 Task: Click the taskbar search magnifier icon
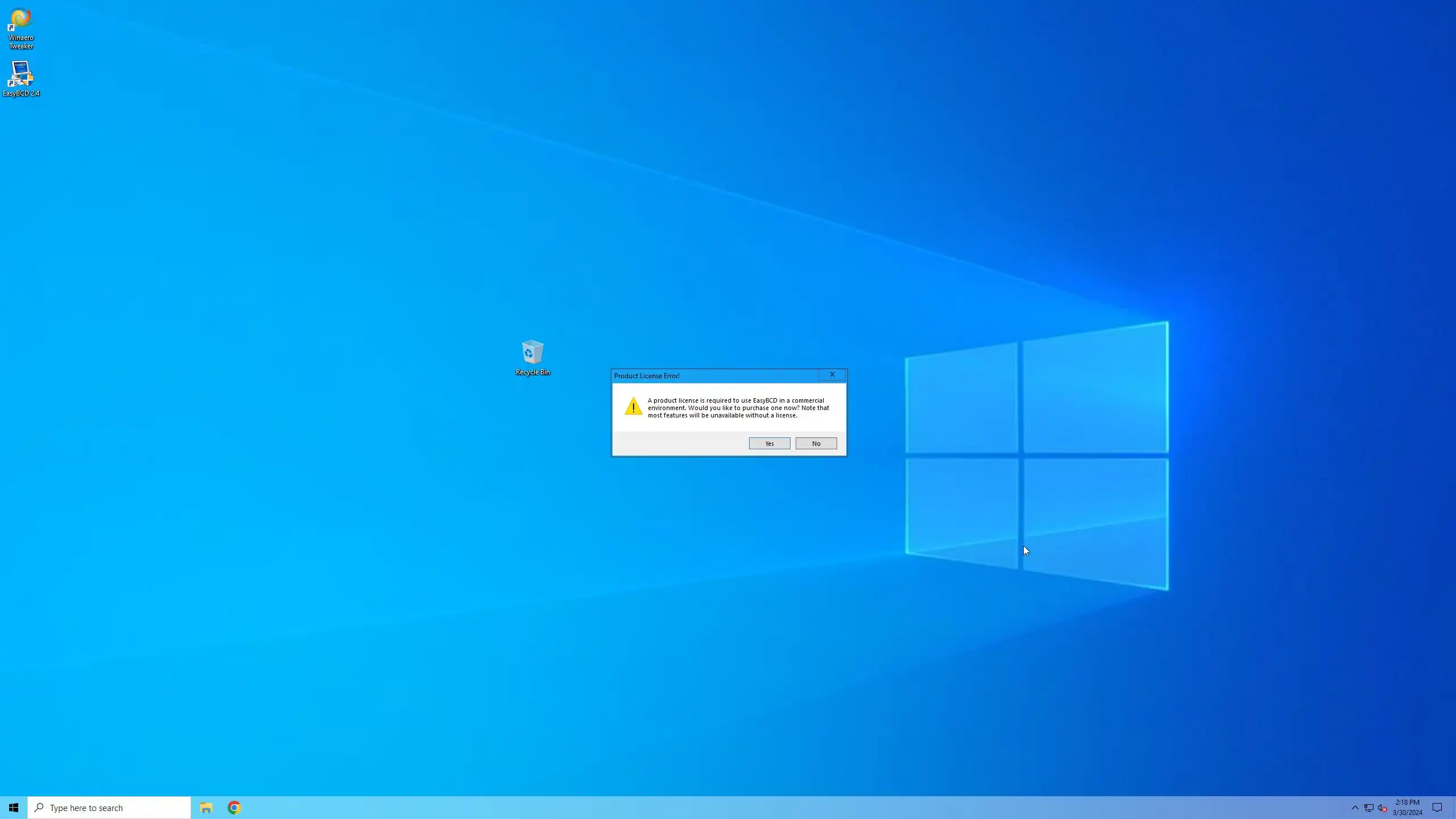coord(39,808)
